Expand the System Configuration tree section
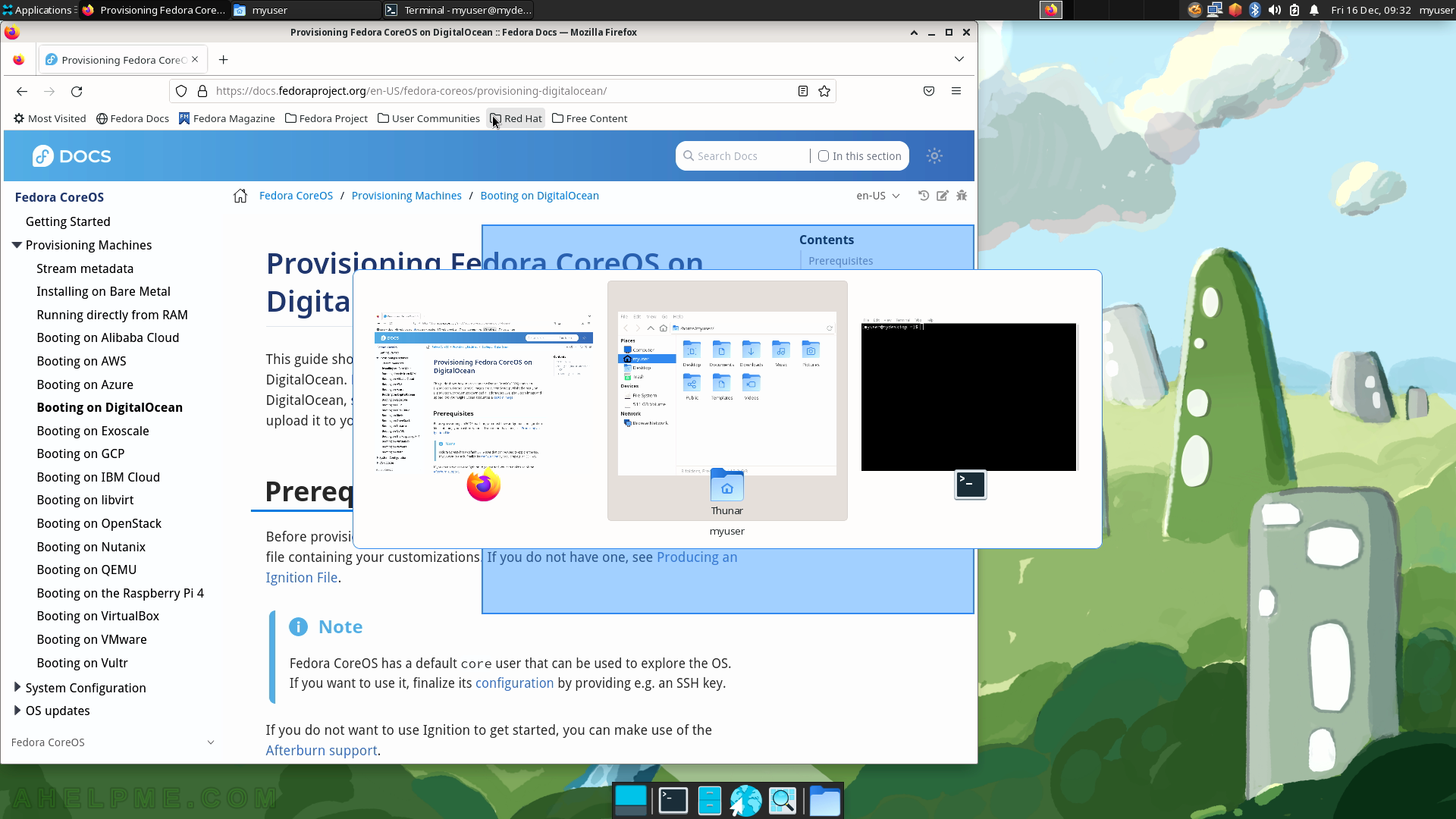 coord(17,687)
